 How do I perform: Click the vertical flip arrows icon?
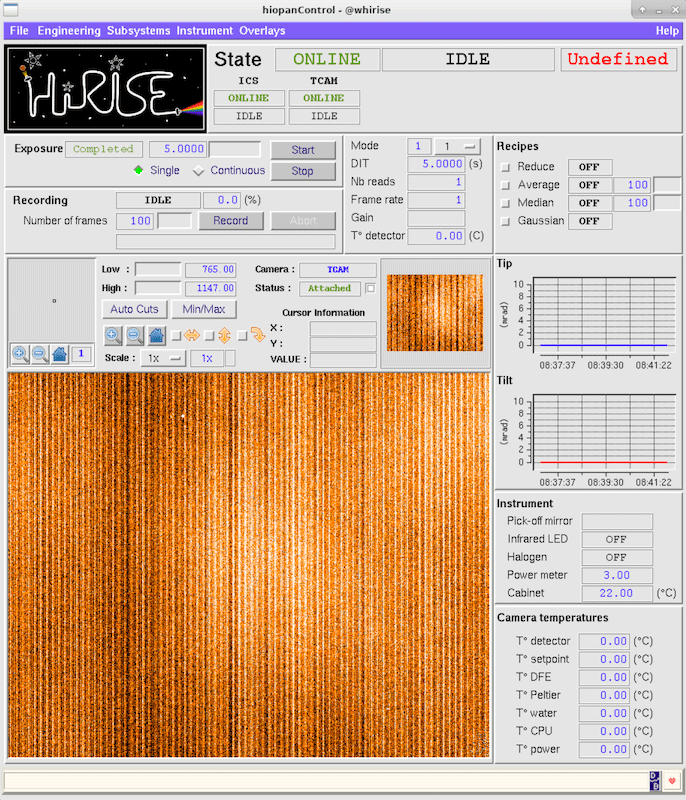point(225,336)
